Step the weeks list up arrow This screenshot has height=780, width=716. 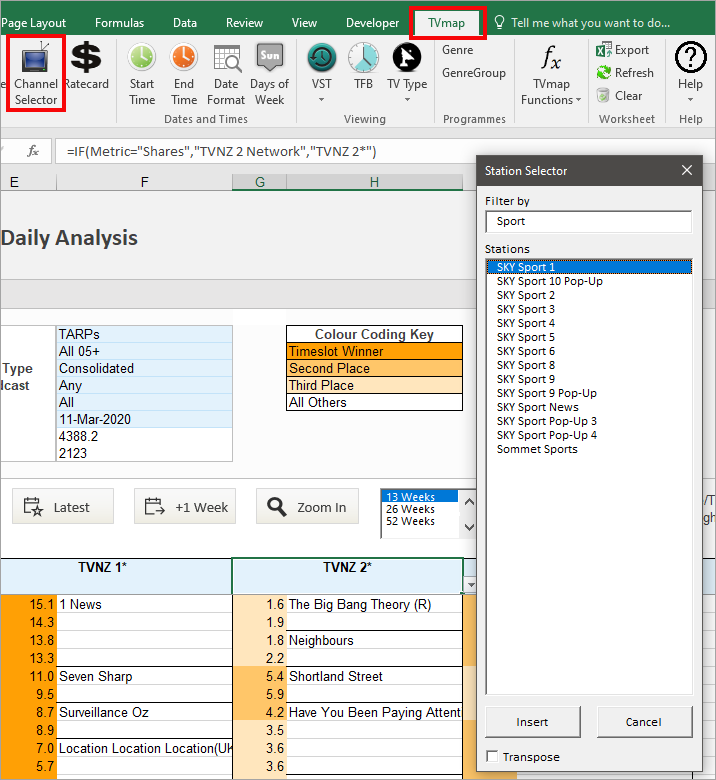point(469,502)
